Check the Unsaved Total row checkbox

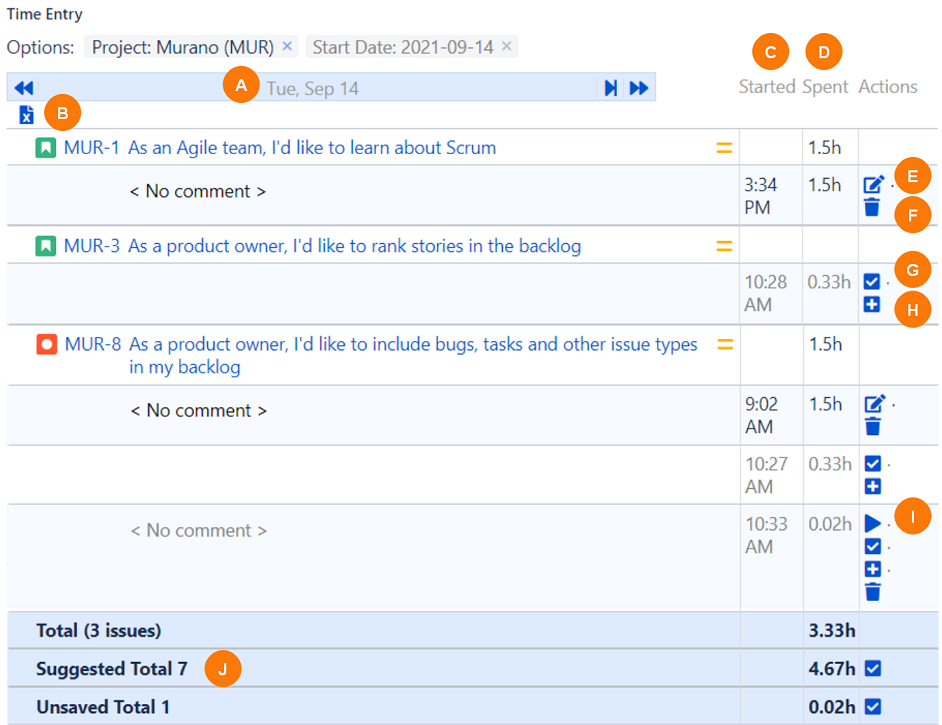click(873, 707)
